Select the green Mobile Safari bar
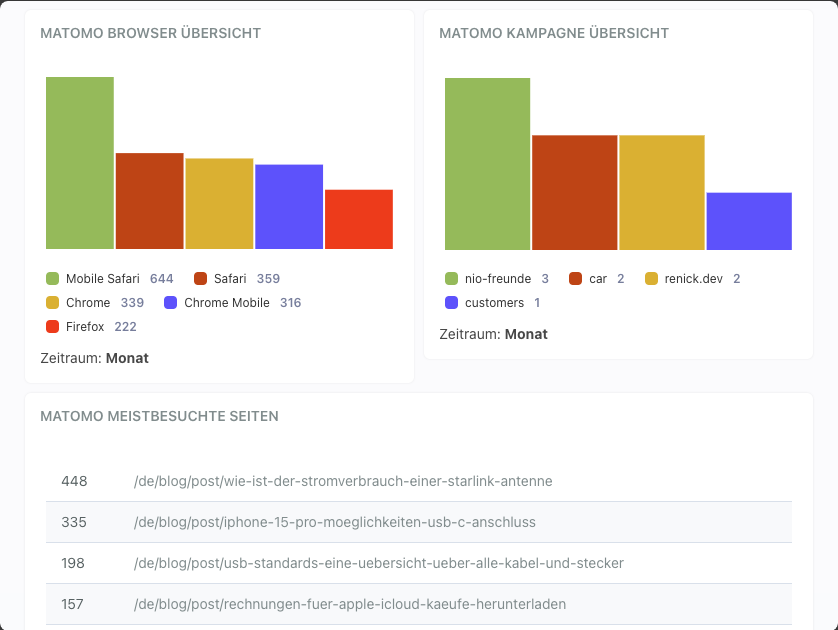 [80, 163]
